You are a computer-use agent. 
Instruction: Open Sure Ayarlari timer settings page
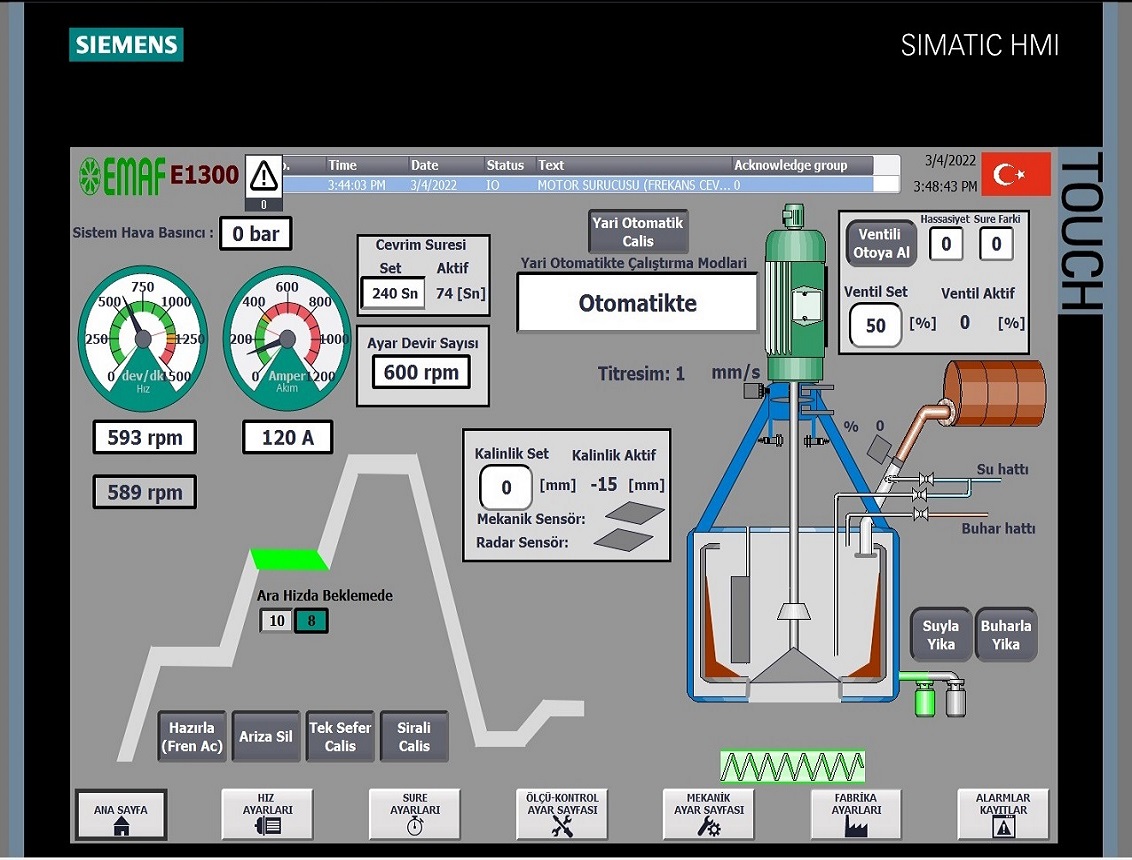tap(415, 815)
